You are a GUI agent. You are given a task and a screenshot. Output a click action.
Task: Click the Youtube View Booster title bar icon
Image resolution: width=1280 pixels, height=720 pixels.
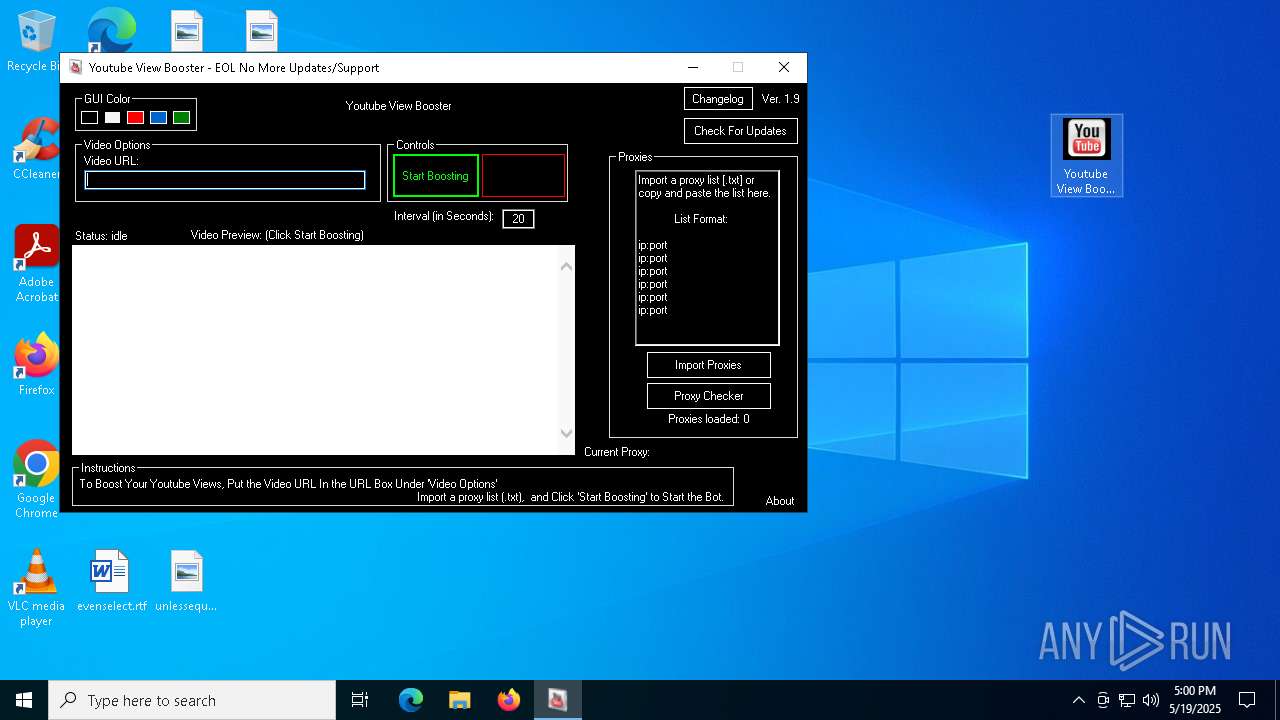coord(76,68)
